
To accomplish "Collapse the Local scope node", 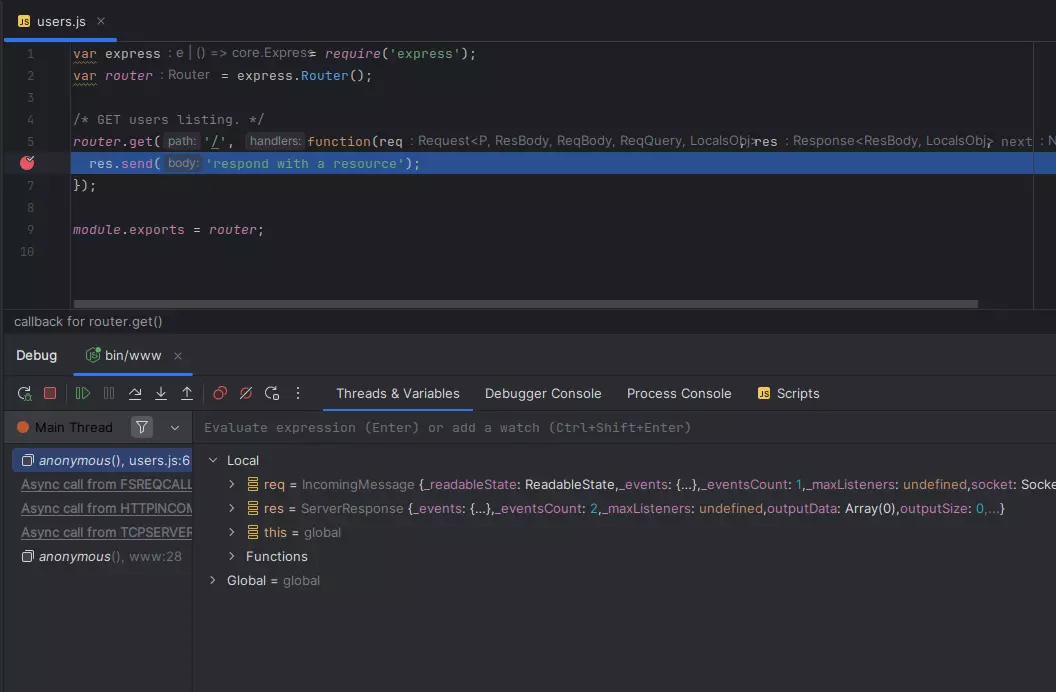I will [212, 461].
